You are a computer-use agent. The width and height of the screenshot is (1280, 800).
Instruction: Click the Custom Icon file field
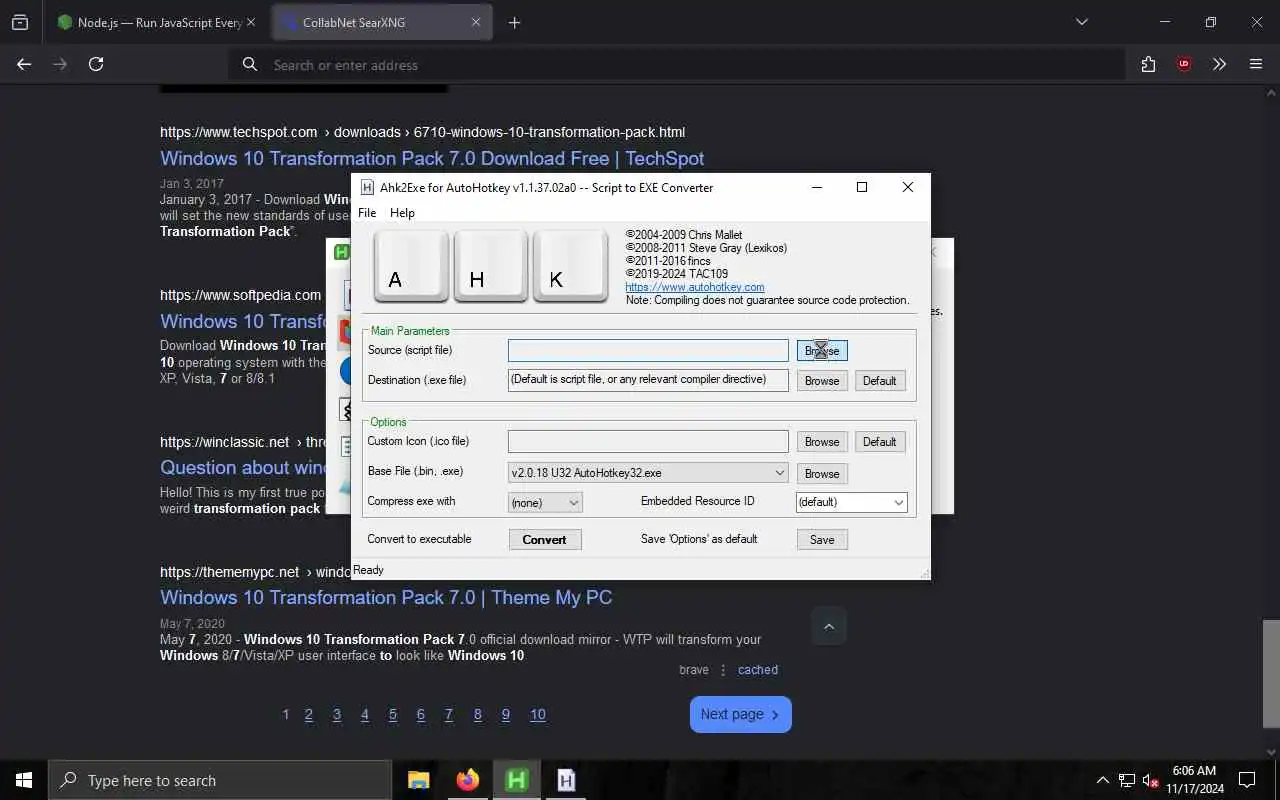click(x=648, y=441)
